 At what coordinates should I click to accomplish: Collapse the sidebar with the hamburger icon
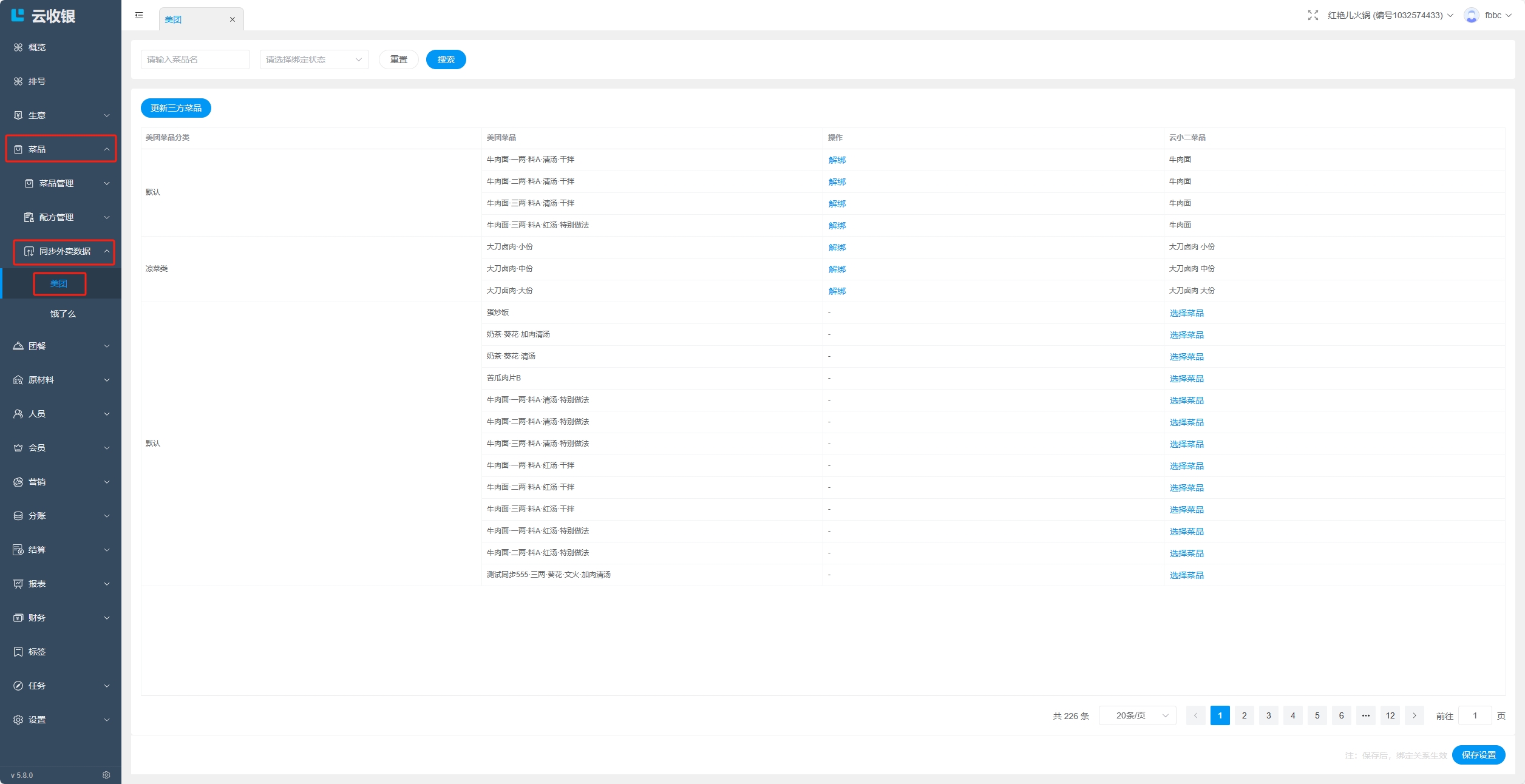tap(139, 16)
